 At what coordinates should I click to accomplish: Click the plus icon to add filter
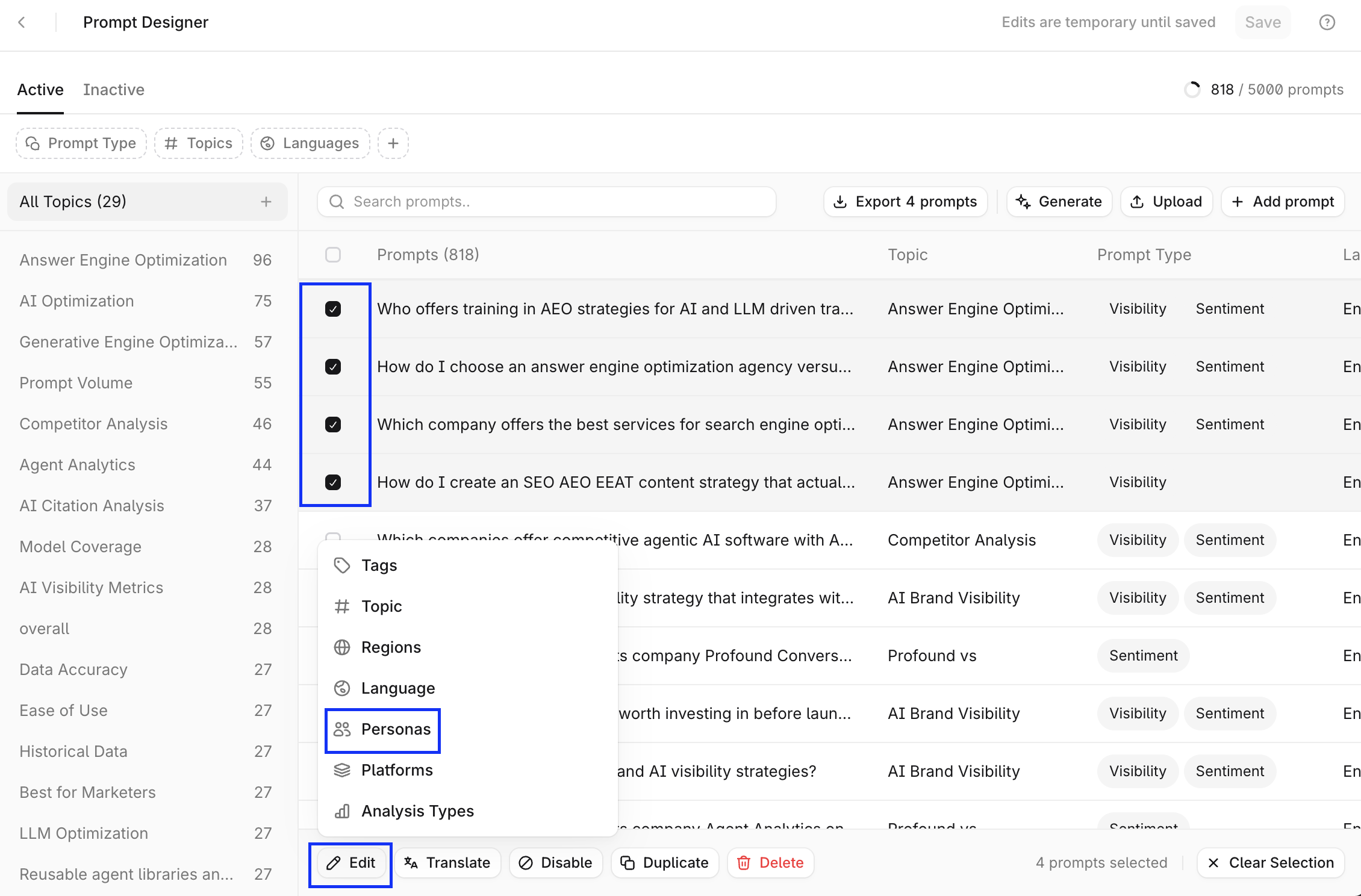393,143
